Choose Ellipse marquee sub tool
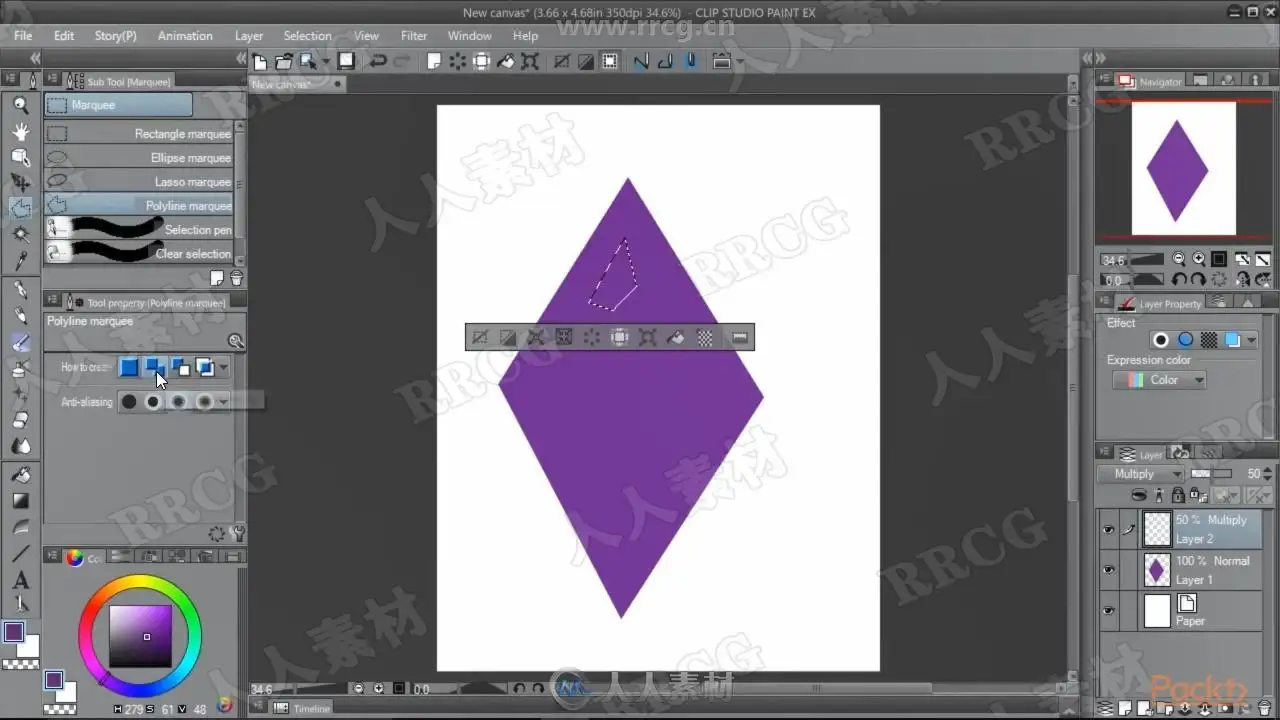The image size is (1280, 720). [139, 158]
